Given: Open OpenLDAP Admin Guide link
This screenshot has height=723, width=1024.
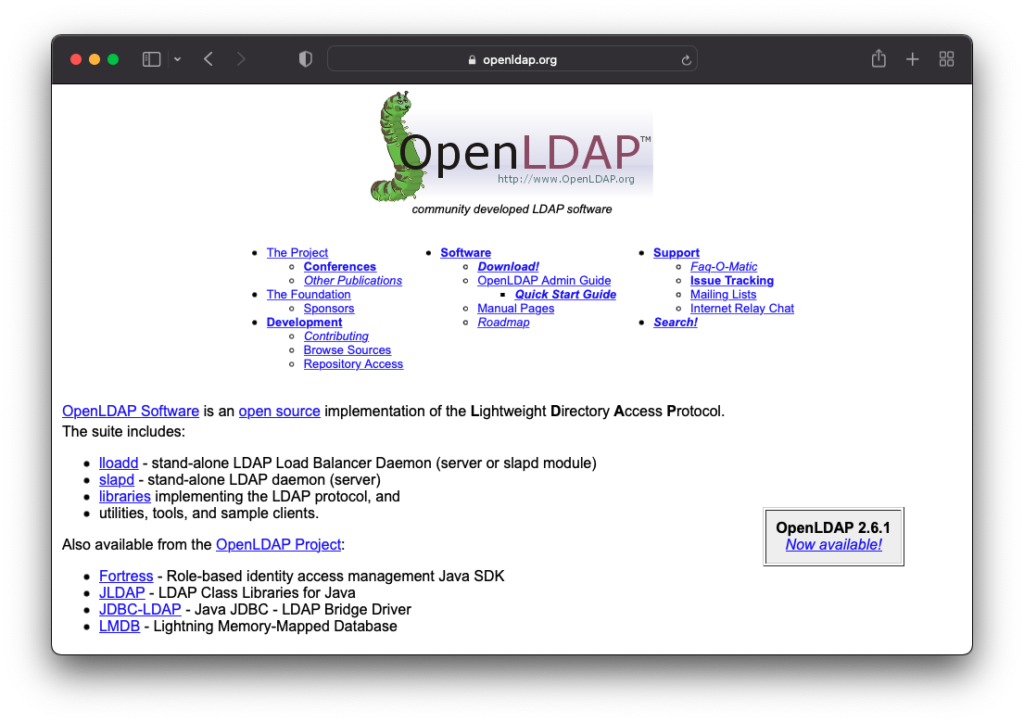Looking at the screenshot, I should (544, 280).
